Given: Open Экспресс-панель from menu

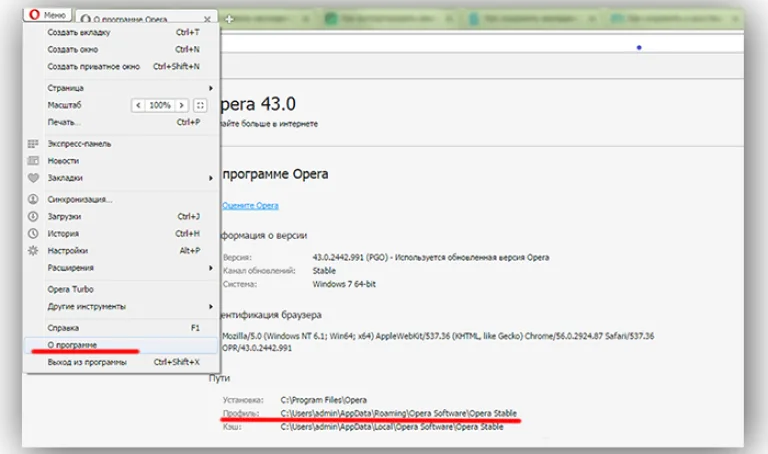Looking at the screenshot, I should tap(122, 144).
